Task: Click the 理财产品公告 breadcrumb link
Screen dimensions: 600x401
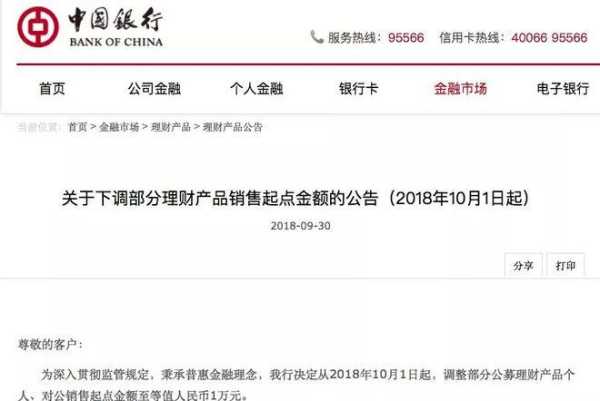Action: [x=232, y=127]
